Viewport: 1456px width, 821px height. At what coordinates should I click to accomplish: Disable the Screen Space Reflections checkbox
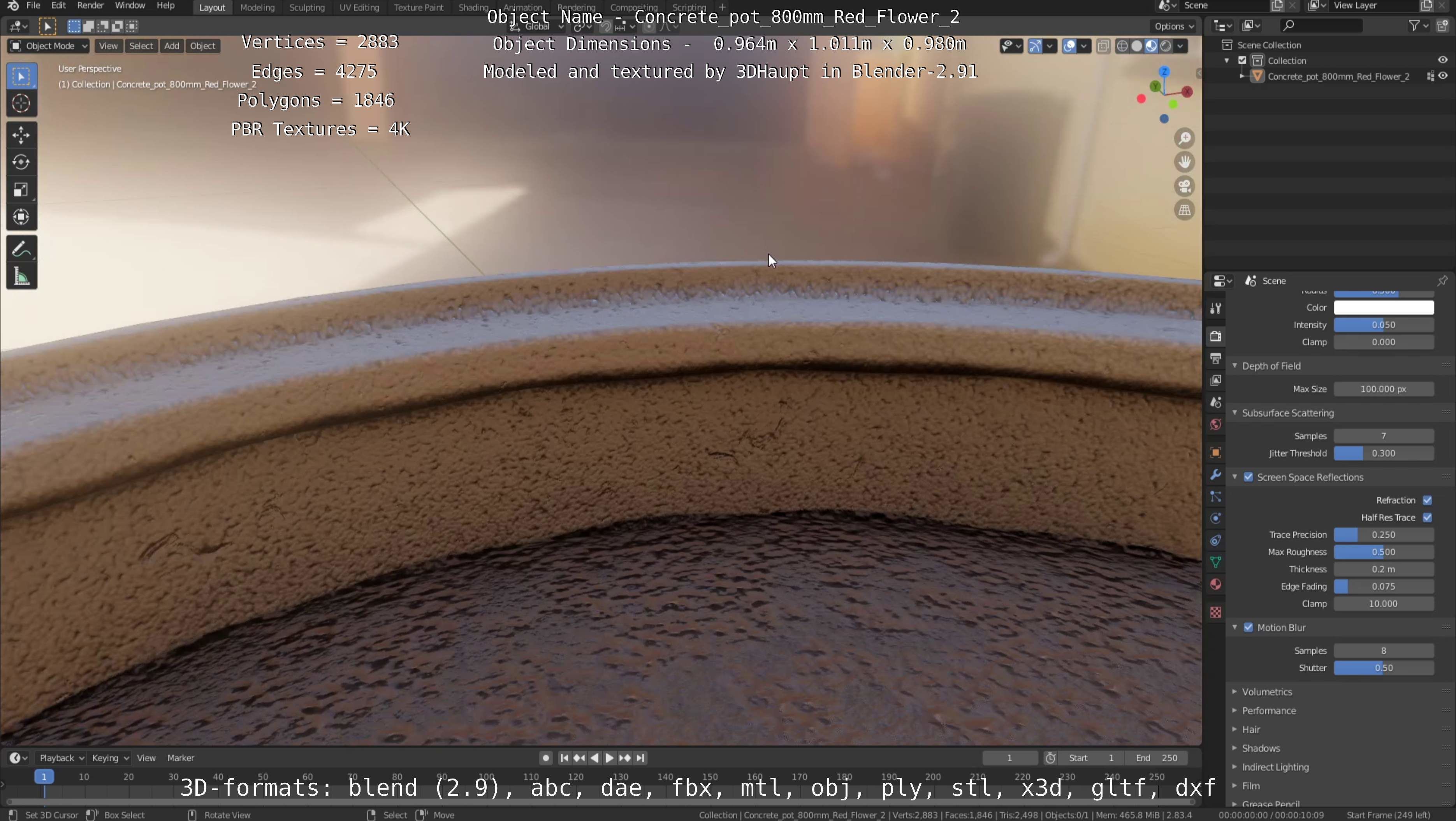coord(1249,478)
